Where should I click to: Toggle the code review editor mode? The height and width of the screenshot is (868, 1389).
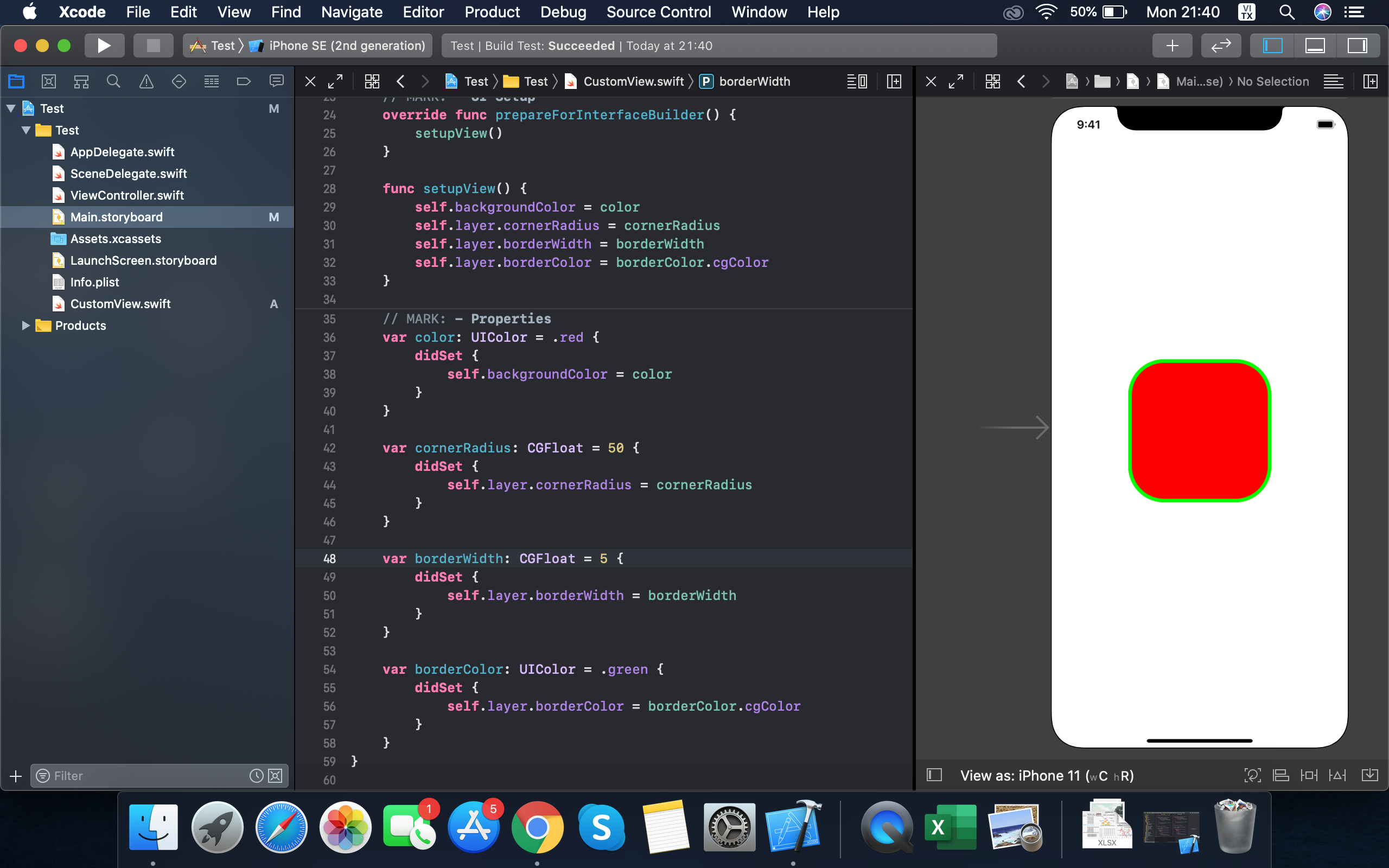tap(1221, 46)
